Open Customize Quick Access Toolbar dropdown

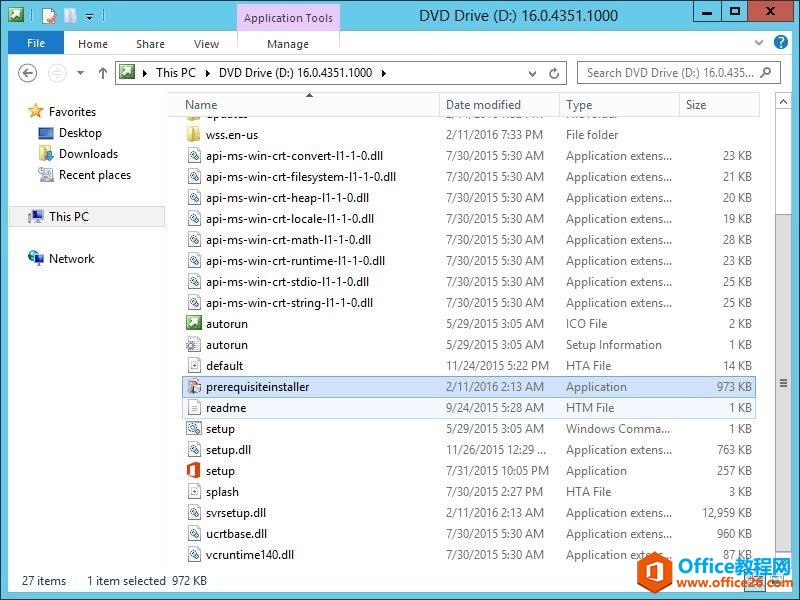click(x=89, y=16)
